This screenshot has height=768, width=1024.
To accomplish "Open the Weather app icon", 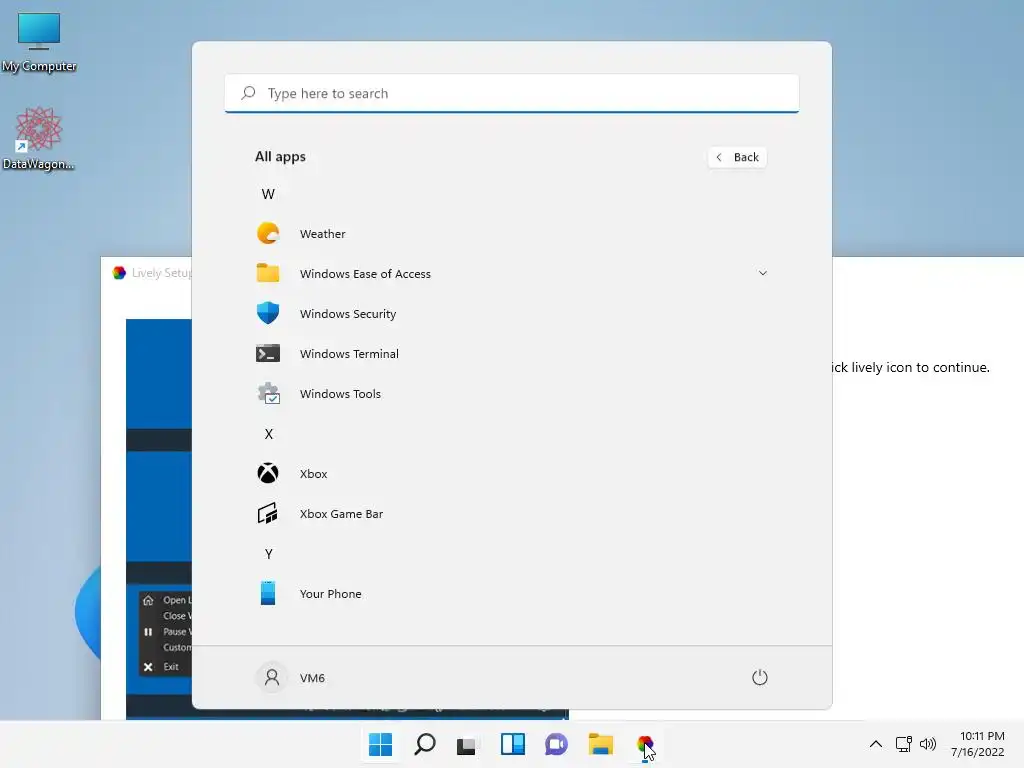I will click(268, 233).
